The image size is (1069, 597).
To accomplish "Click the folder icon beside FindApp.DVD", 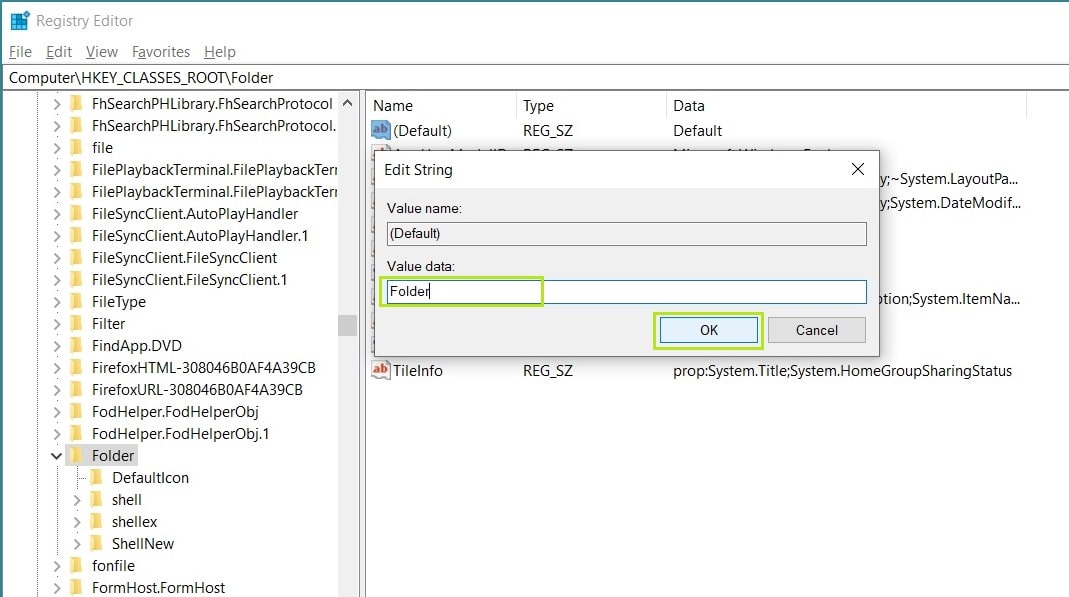I will point(77,346).
